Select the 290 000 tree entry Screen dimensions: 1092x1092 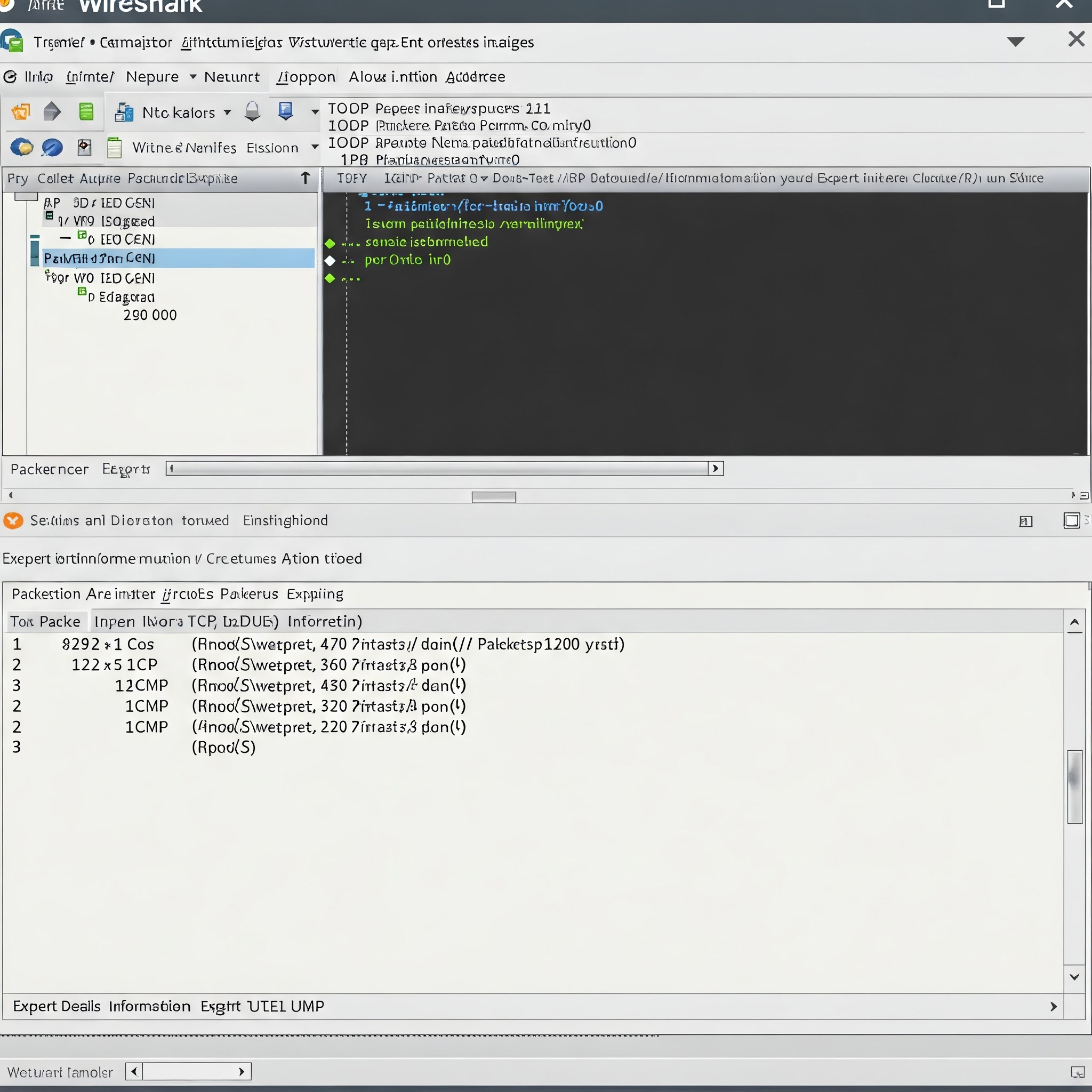click(150, 316)
